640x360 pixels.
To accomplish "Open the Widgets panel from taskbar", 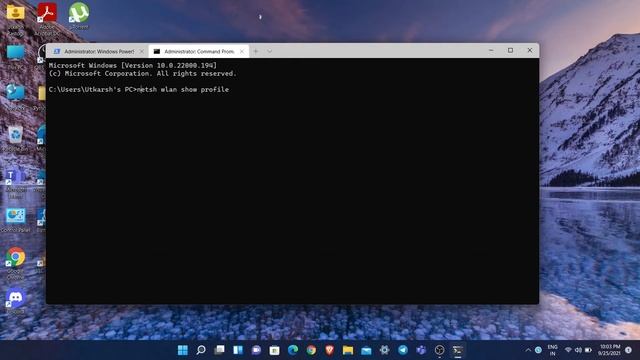I will coord(238,350).
